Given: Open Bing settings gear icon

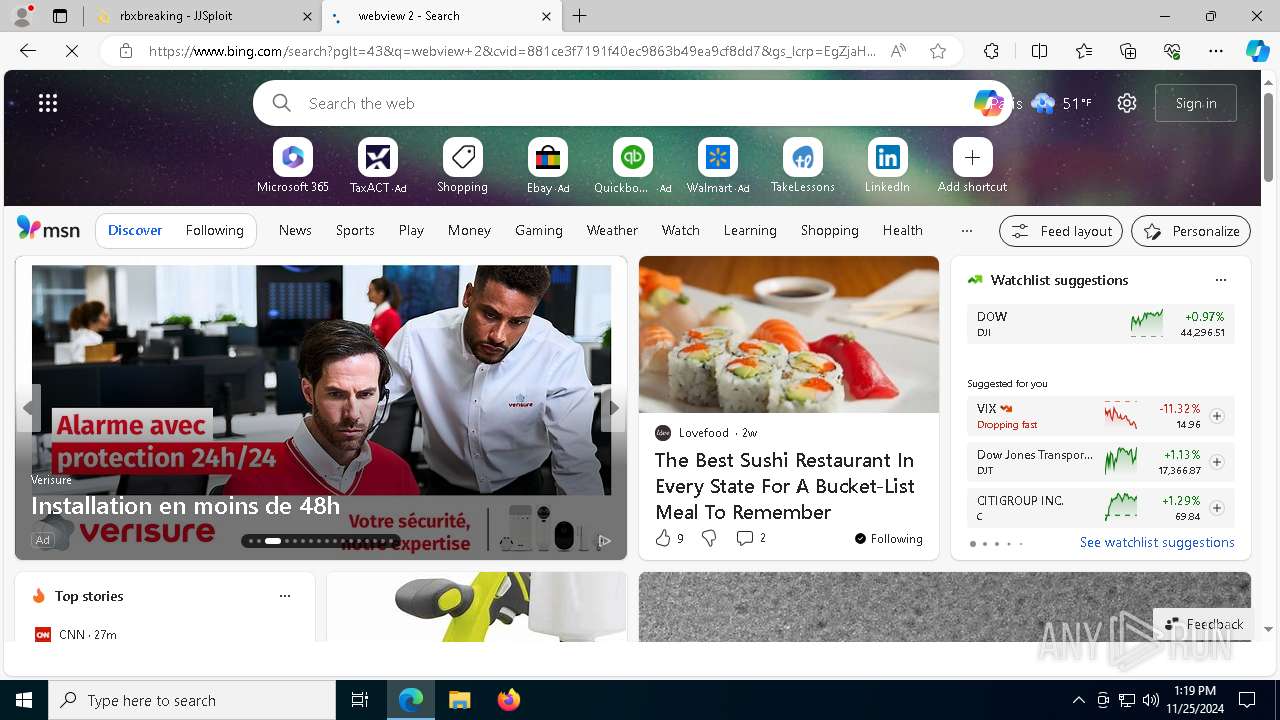Looking at the screenshot, I should [1127, 103].
